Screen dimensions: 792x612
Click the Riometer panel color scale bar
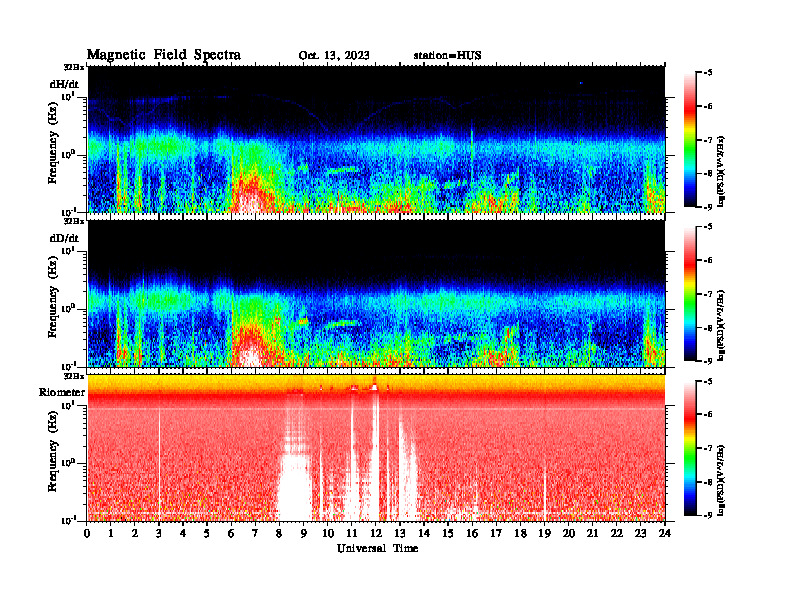tap(690, 448)
